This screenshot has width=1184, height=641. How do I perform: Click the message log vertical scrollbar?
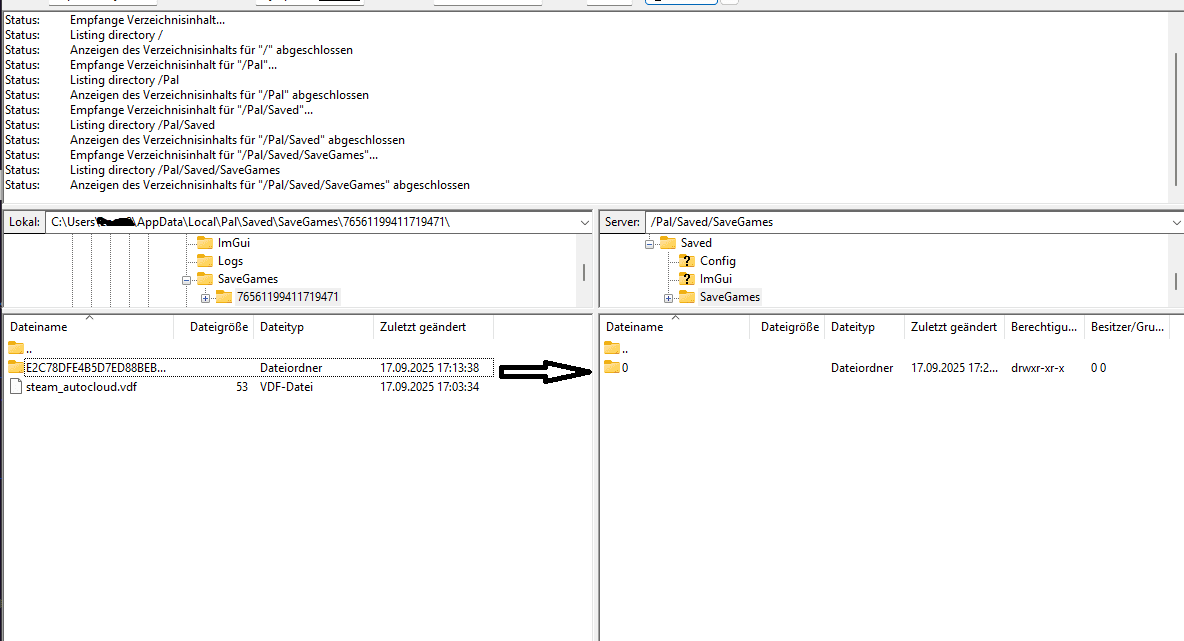(1175, 100)
